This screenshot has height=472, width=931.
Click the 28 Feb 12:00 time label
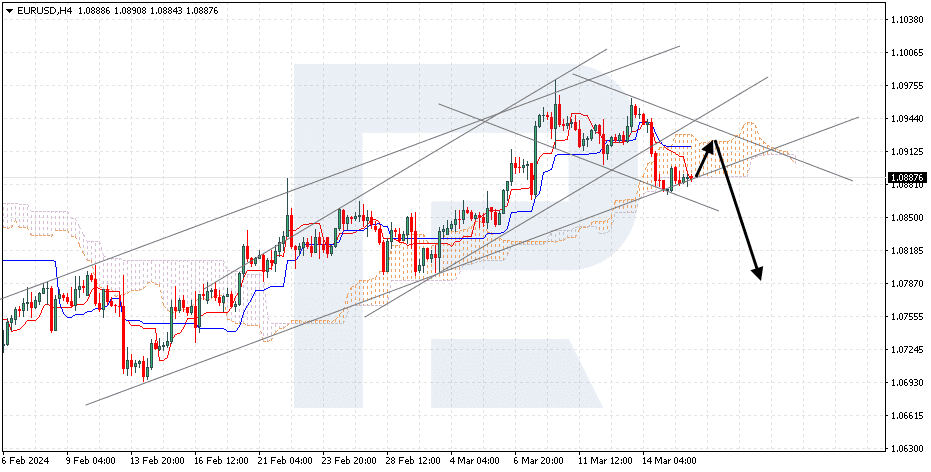[412, 461]
